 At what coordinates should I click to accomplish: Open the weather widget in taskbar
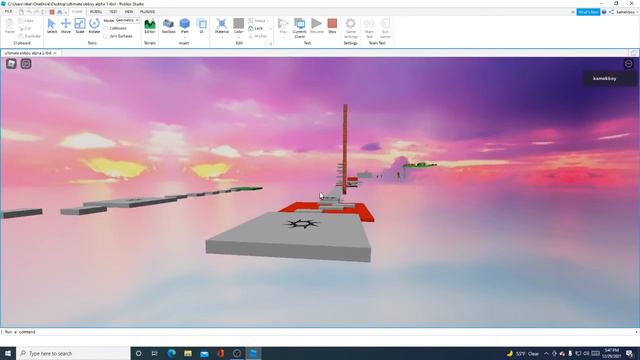click(x=523, y=353)
